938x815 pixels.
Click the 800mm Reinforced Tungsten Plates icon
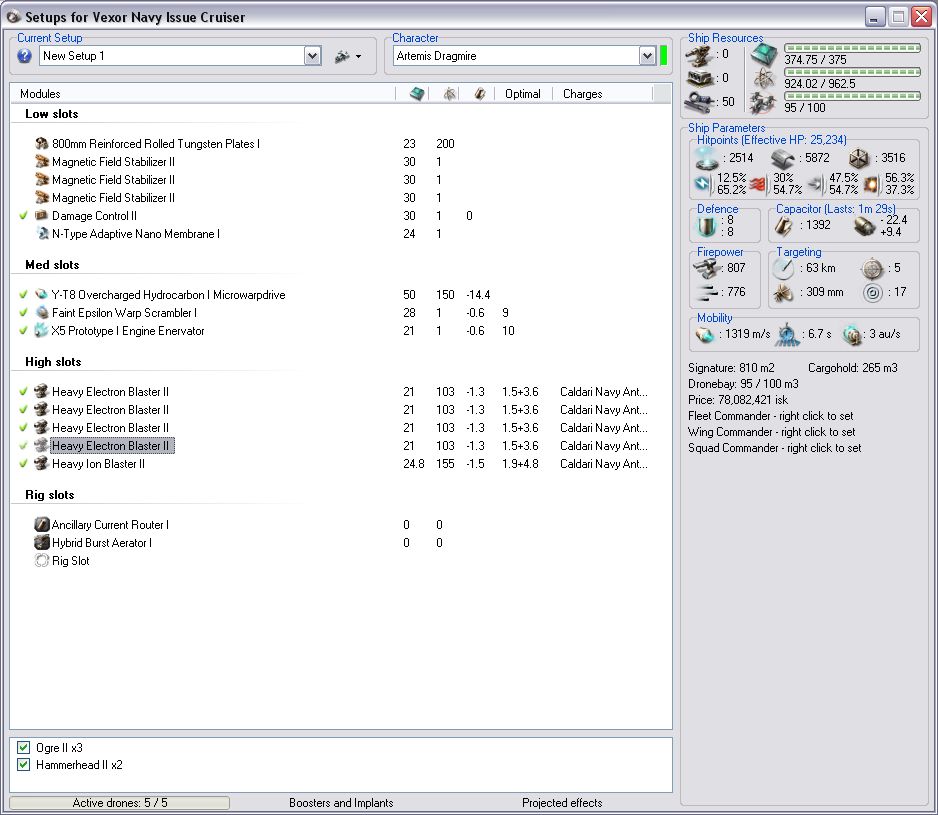coord(42,144)
